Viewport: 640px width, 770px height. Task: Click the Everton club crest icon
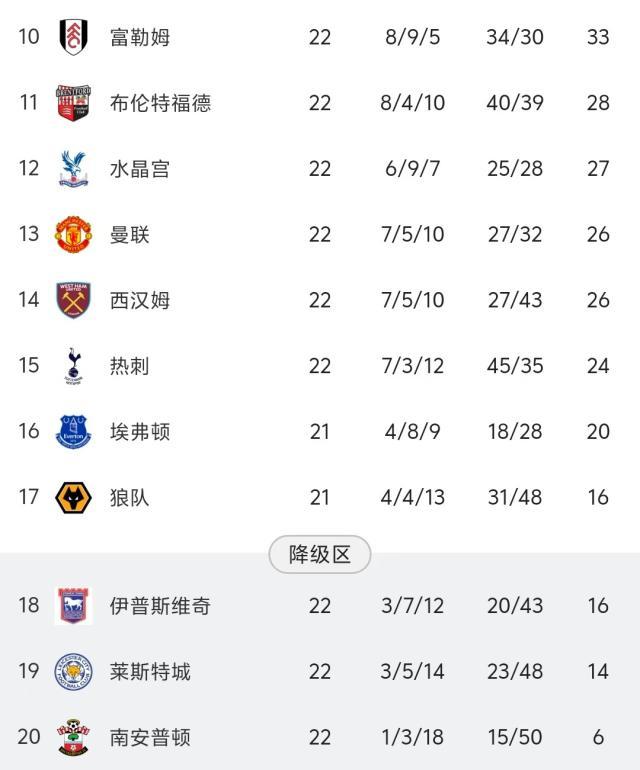(x=73, y=431)
